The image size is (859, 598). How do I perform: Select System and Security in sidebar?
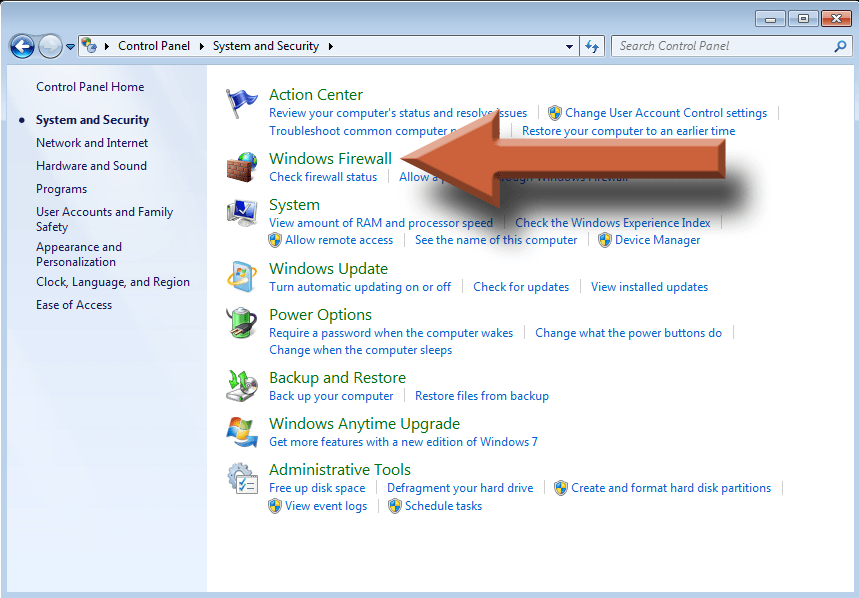tap(93, 120)
